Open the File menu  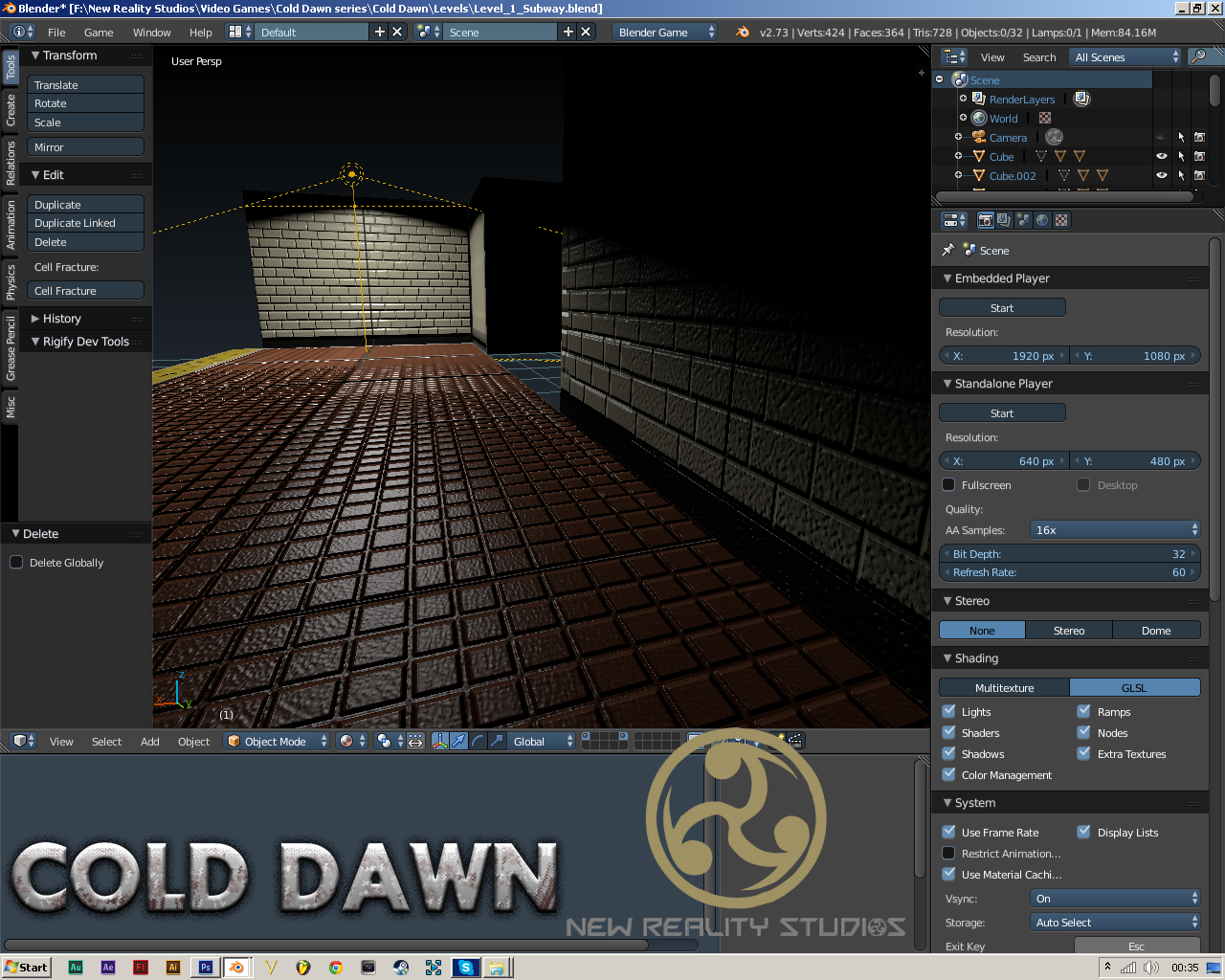[56, 32]
